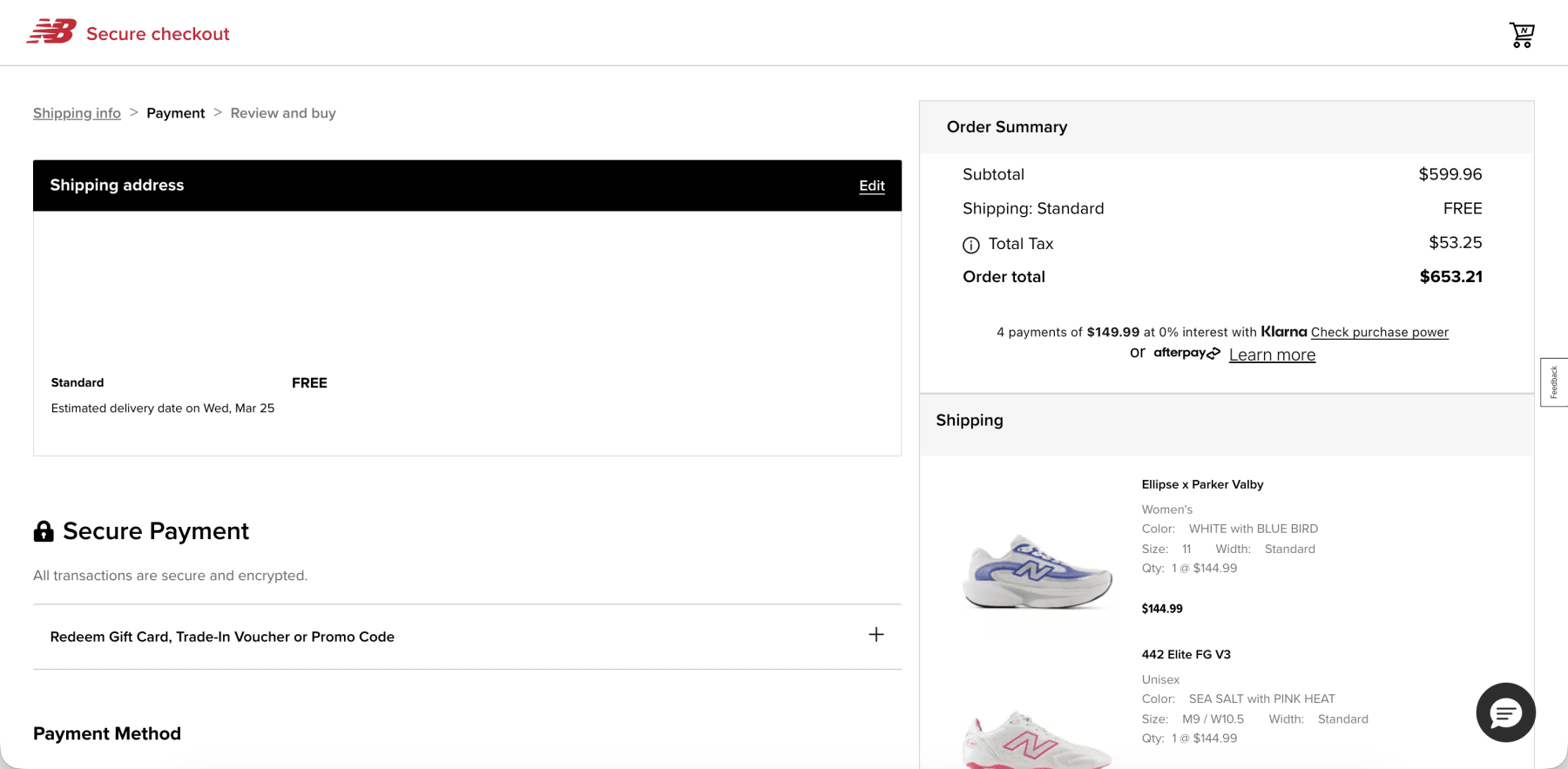Click the Total Tax info icon
This screenshot has width=1568, height=769.
click(x=971, y=245)
